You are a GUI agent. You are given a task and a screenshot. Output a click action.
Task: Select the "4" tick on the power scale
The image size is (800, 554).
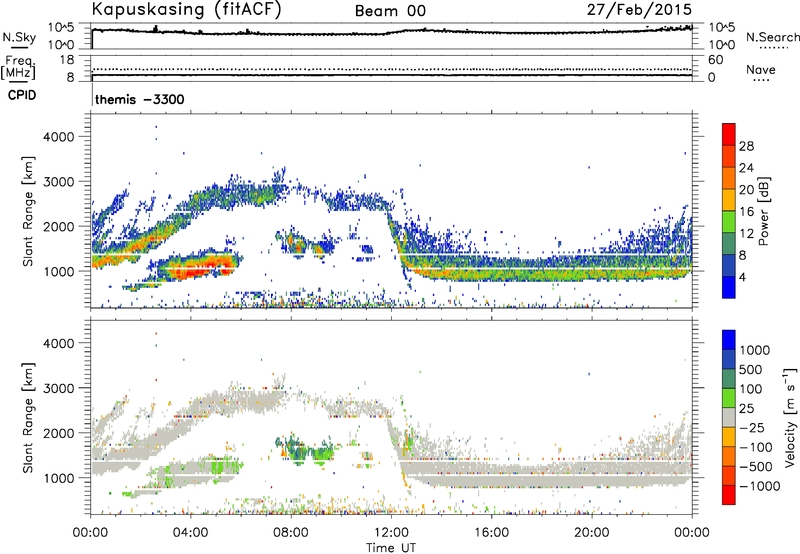(x=742, y=277)
